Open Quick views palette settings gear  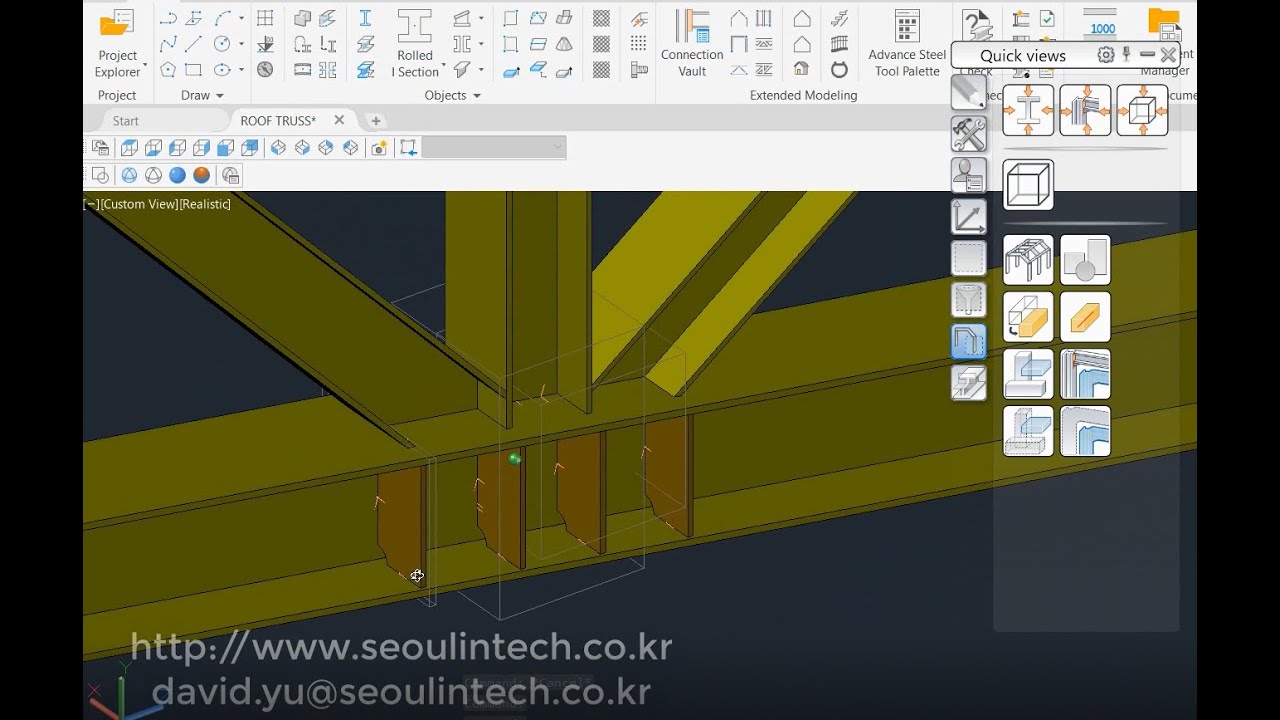tap(1105, 55)
